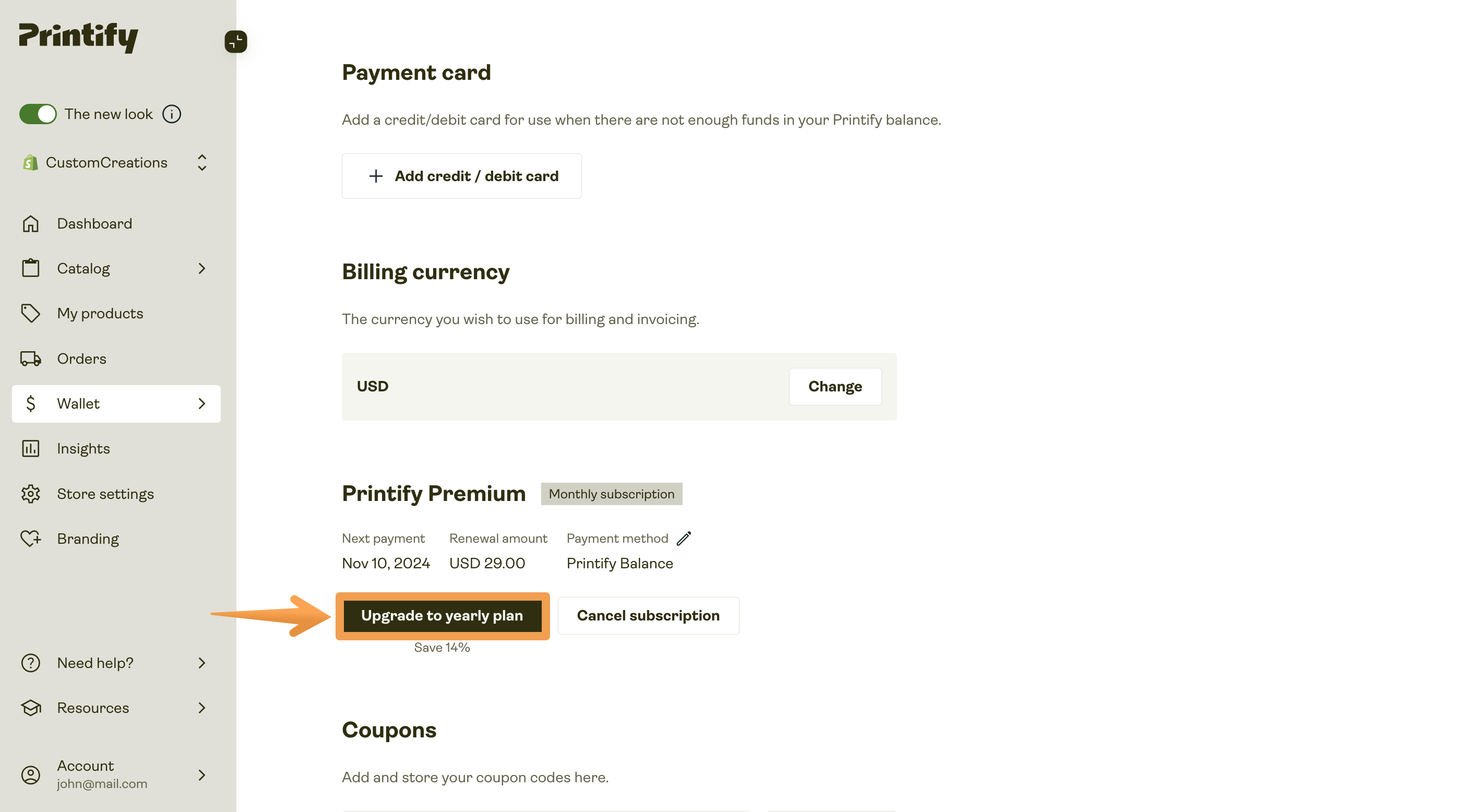1479x812 pixels.
Task: Click the Dashboard home icon
Action: (30, 223)
